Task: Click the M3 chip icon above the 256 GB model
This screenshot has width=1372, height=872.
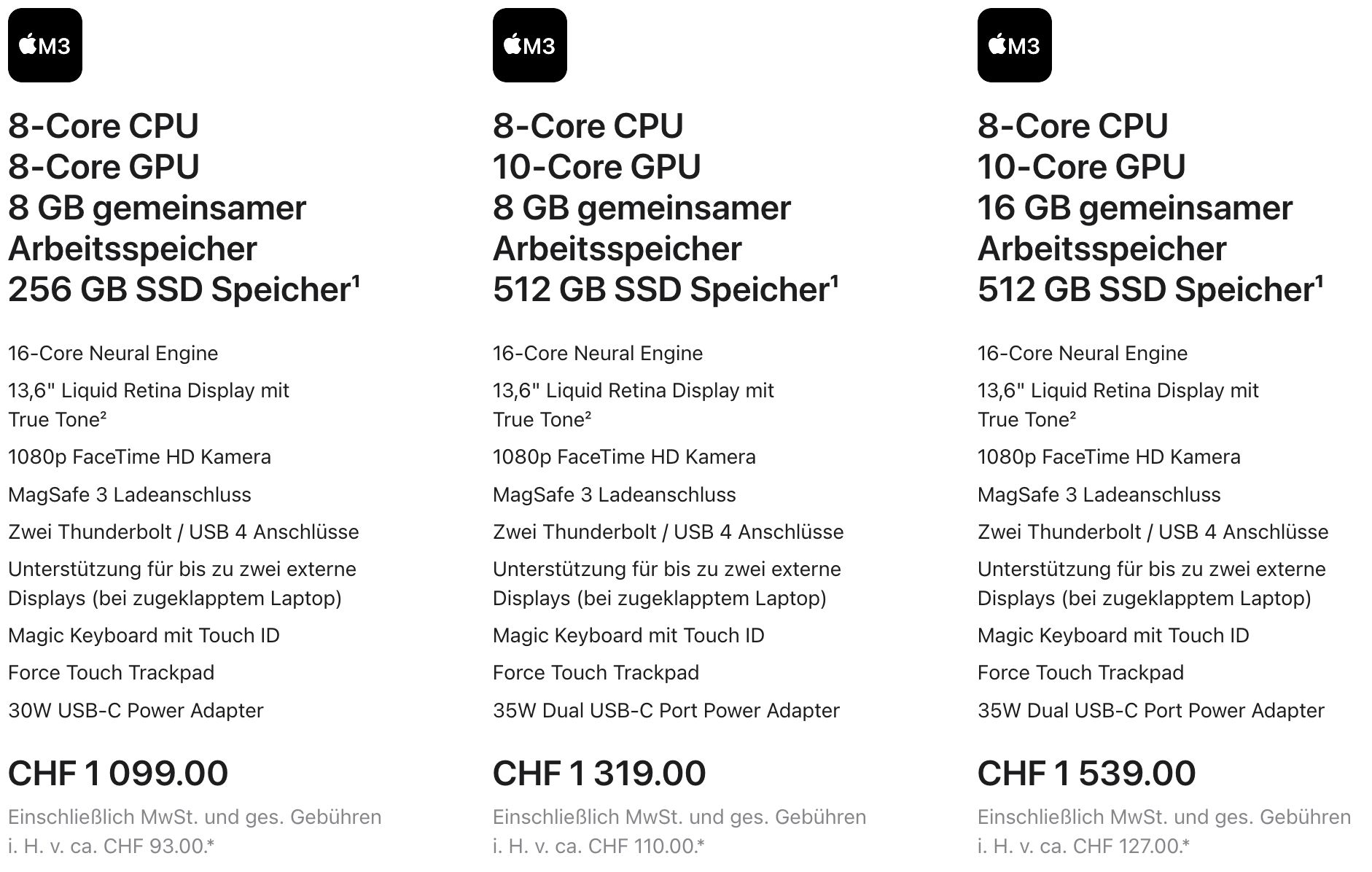Action: (45, 45)
